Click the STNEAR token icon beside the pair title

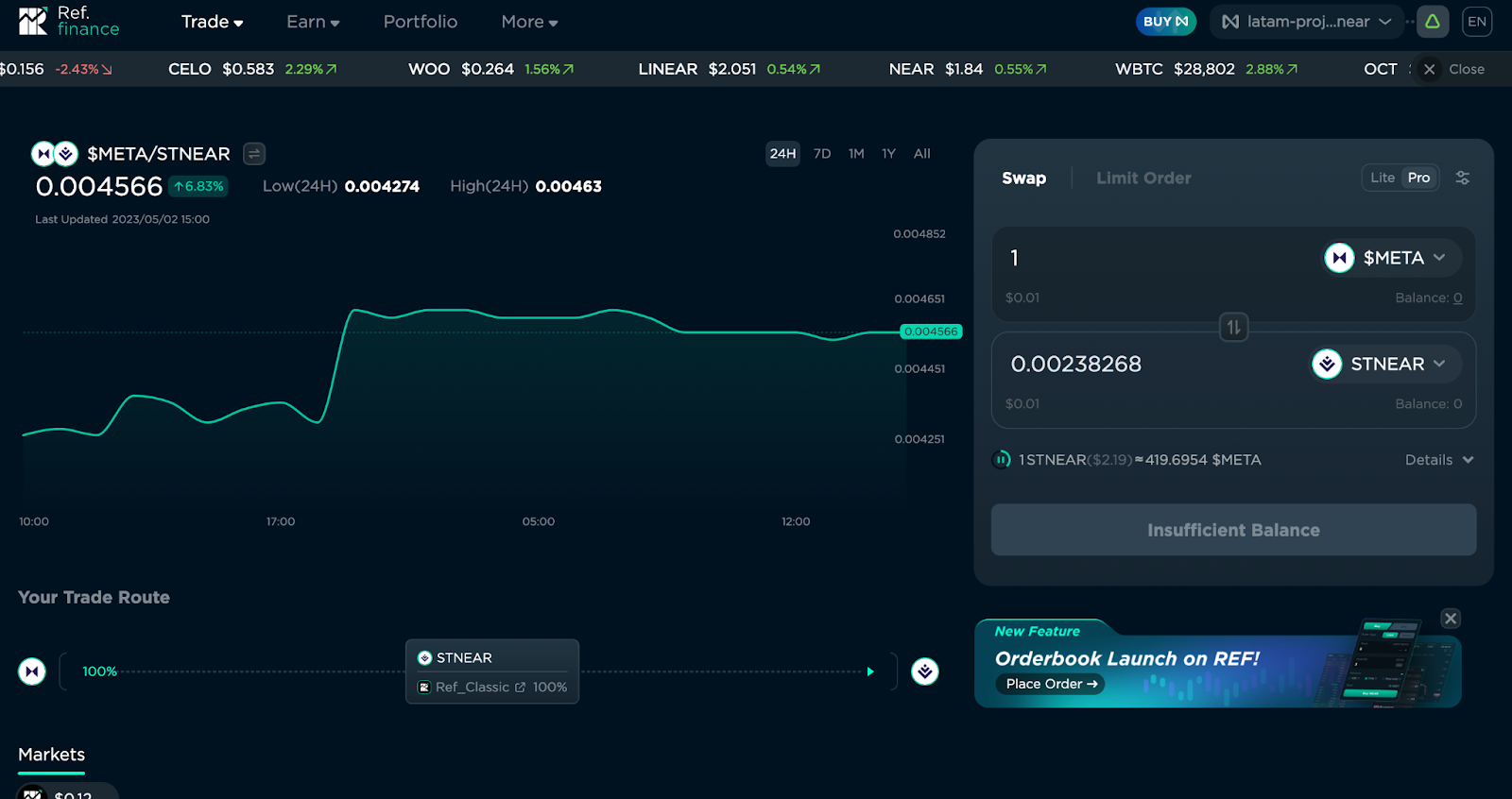(66, 153)
